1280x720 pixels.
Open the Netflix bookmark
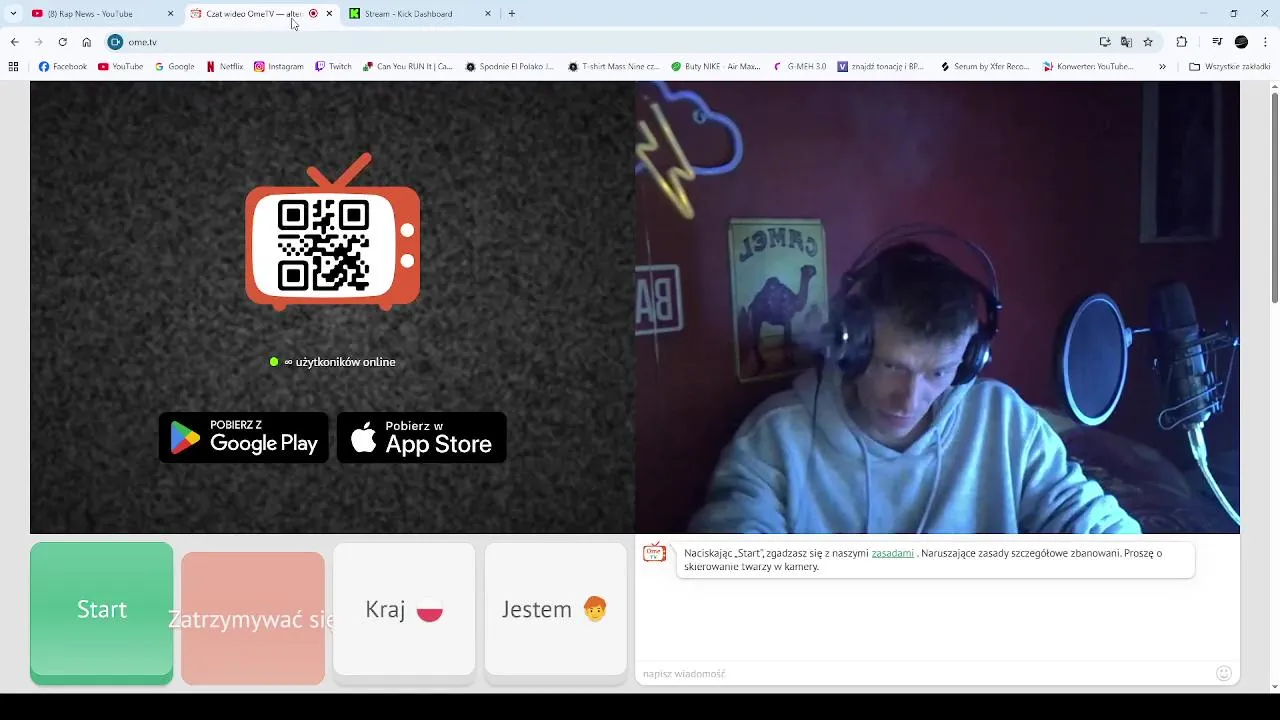click(x=225, y=67)
